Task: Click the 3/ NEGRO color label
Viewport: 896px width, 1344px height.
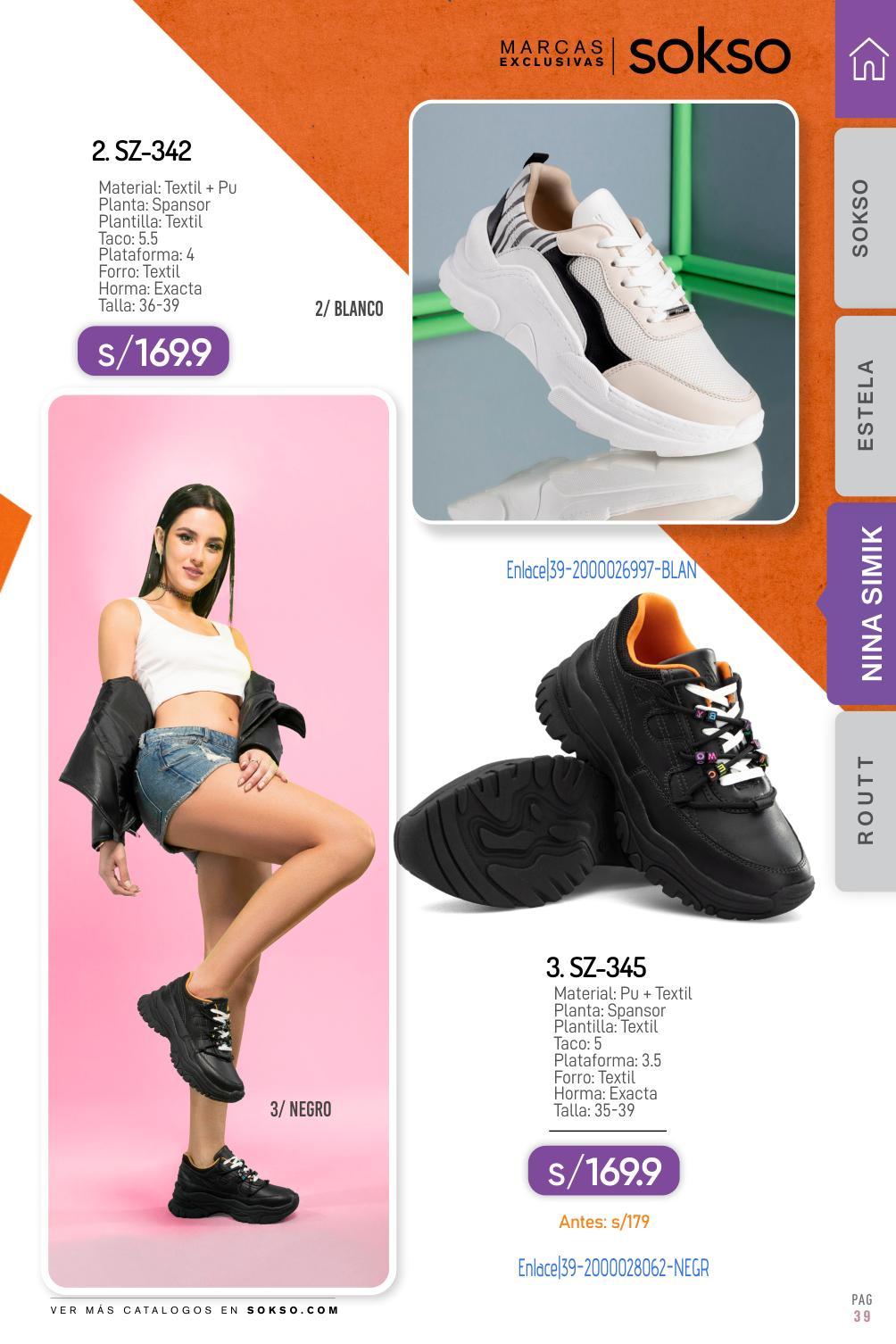Action: [301, 1109]
